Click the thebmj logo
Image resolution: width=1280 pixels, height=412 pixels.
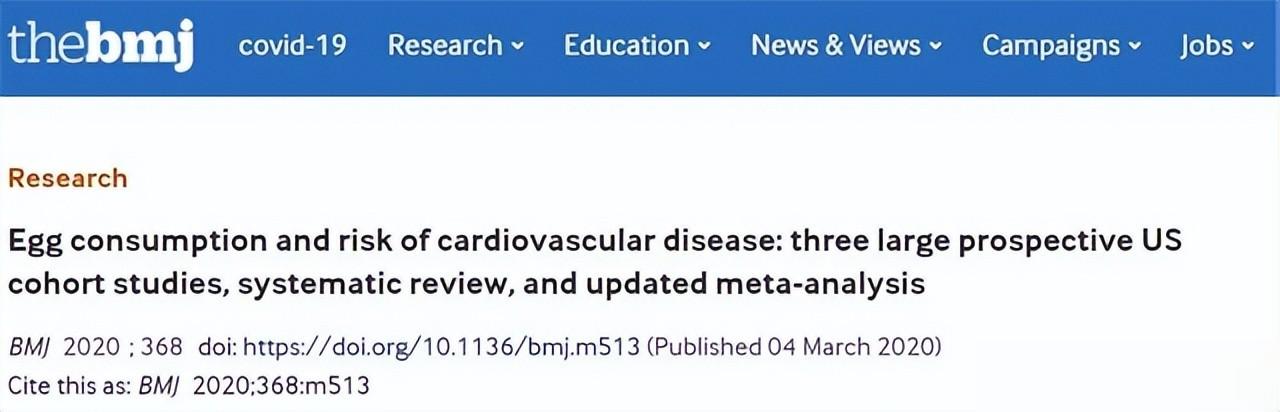tap(99, 46)
